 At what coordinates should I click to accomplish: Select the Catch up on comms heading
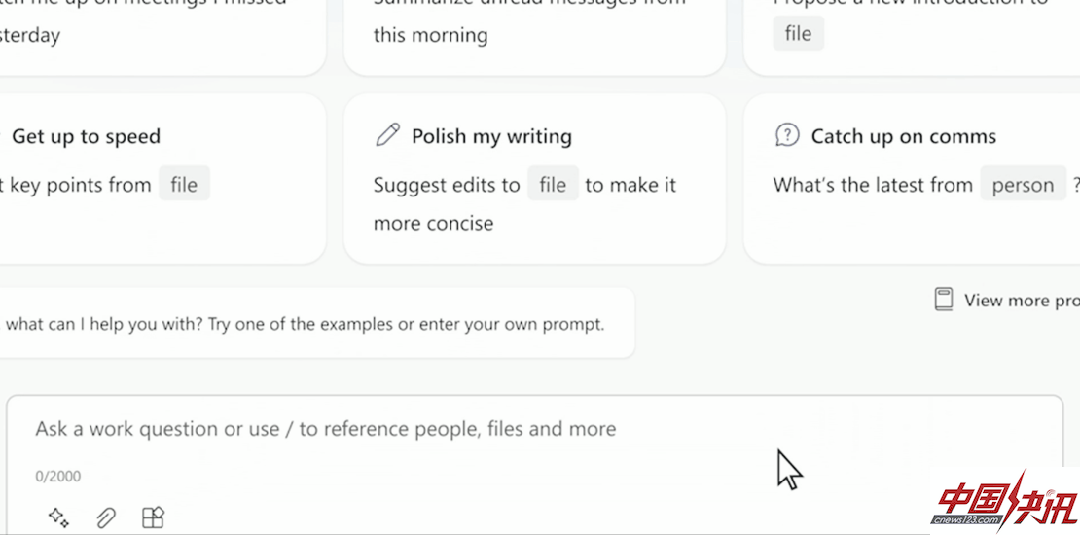(903, 136)
